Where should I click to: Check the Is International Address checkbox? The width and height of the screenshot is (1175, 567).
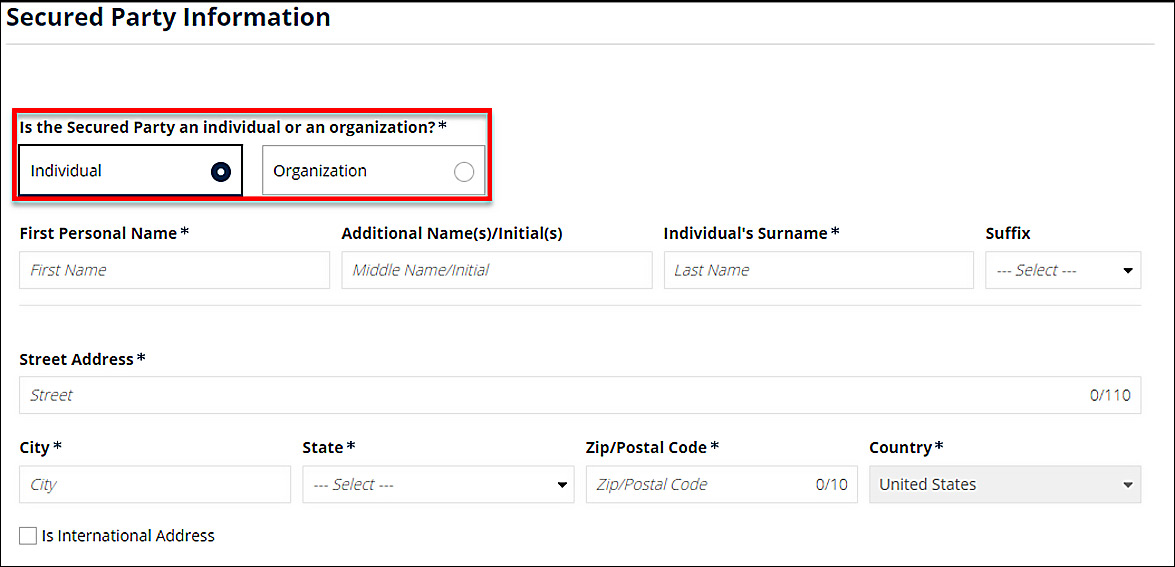[x=28, y=536]
